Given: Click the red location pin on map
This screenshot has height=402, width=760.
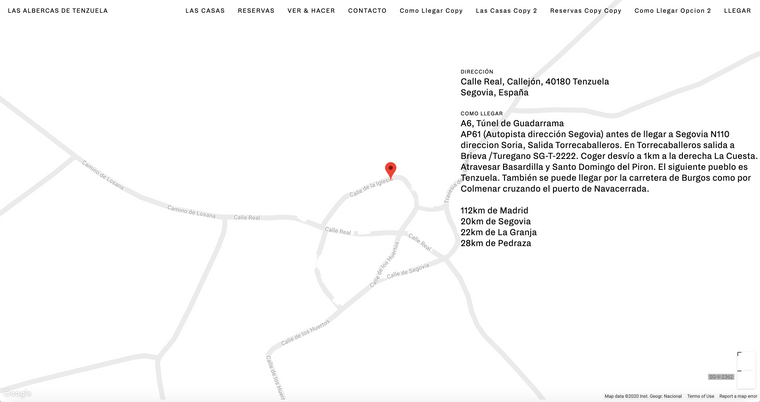Looking at the screenshot, I should coord(391,170).
